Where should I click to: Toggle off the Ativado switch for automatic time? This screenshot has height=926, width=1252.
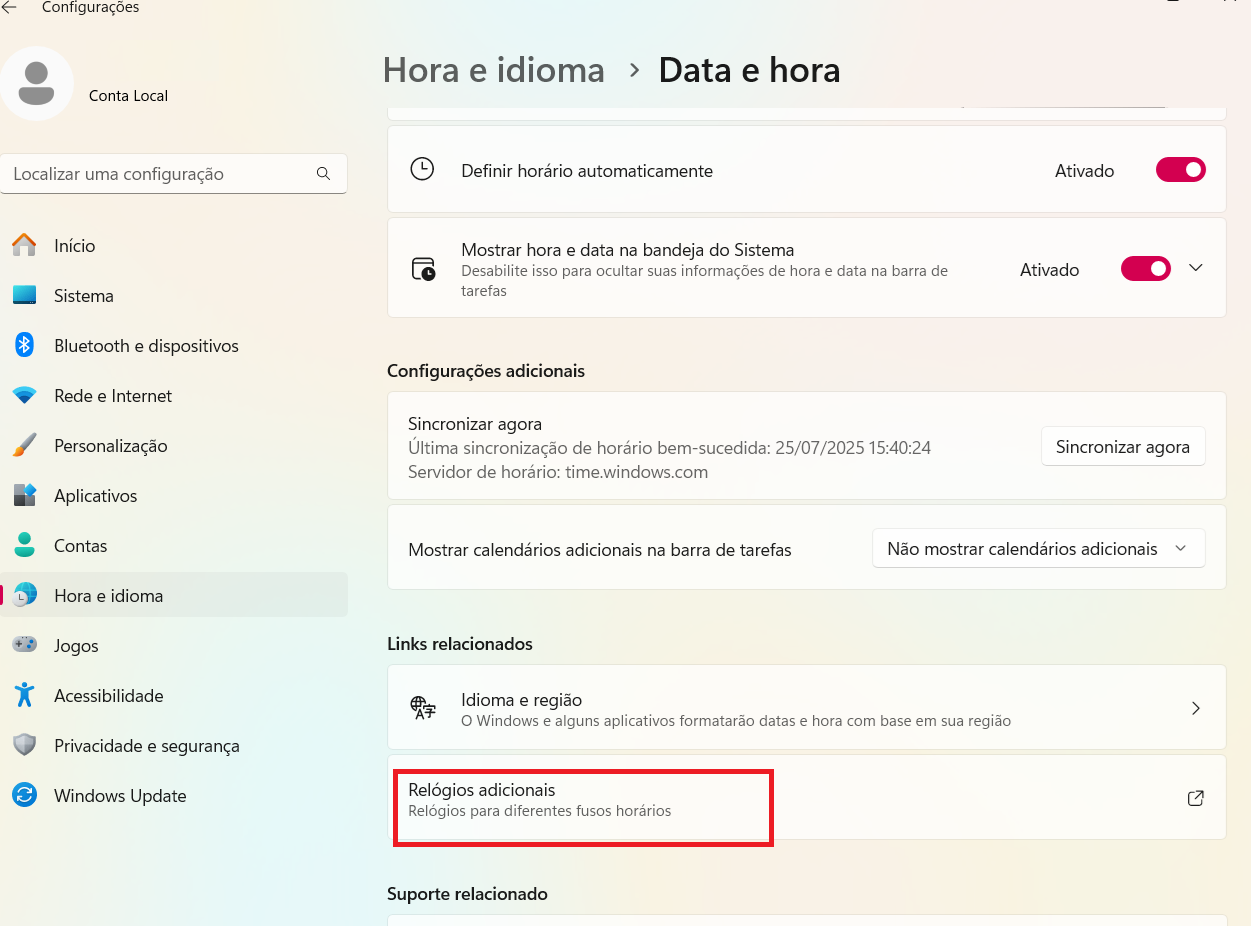click(1180, 169)
